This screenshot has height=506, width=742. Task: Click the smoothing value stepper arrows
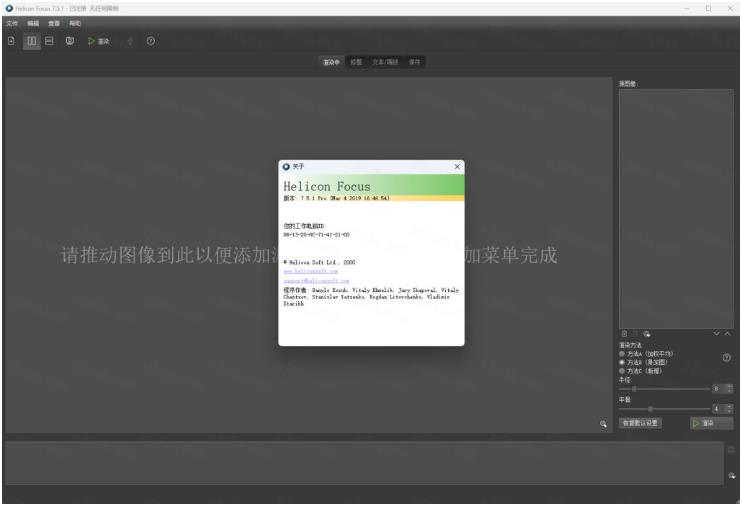click(x=729, y=409)
